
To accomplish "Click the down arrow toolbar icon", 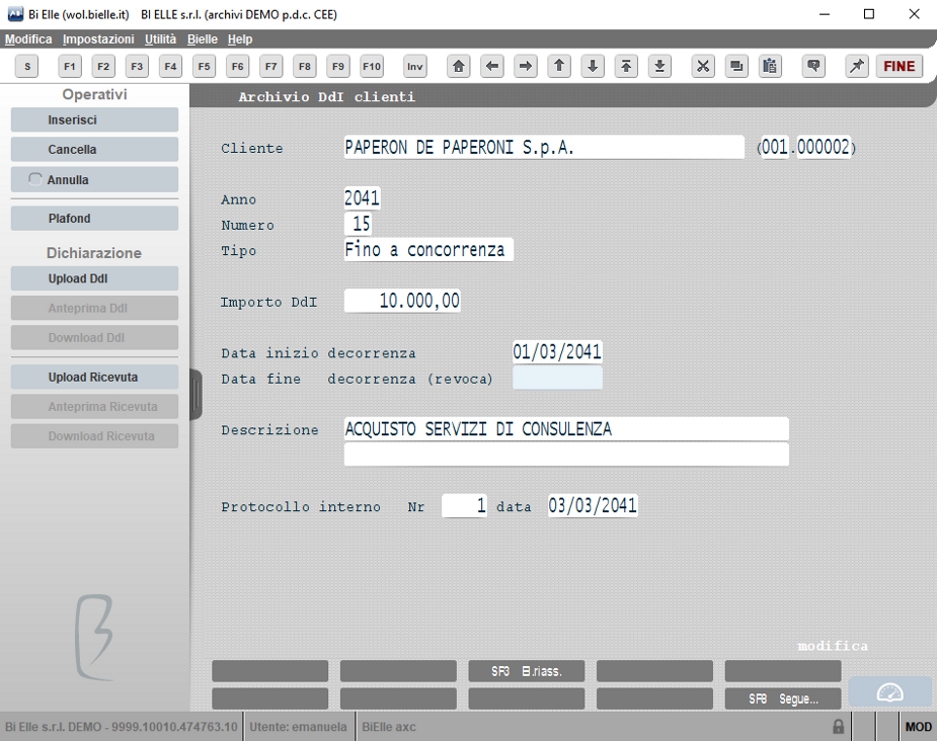I will click(592, 66).
